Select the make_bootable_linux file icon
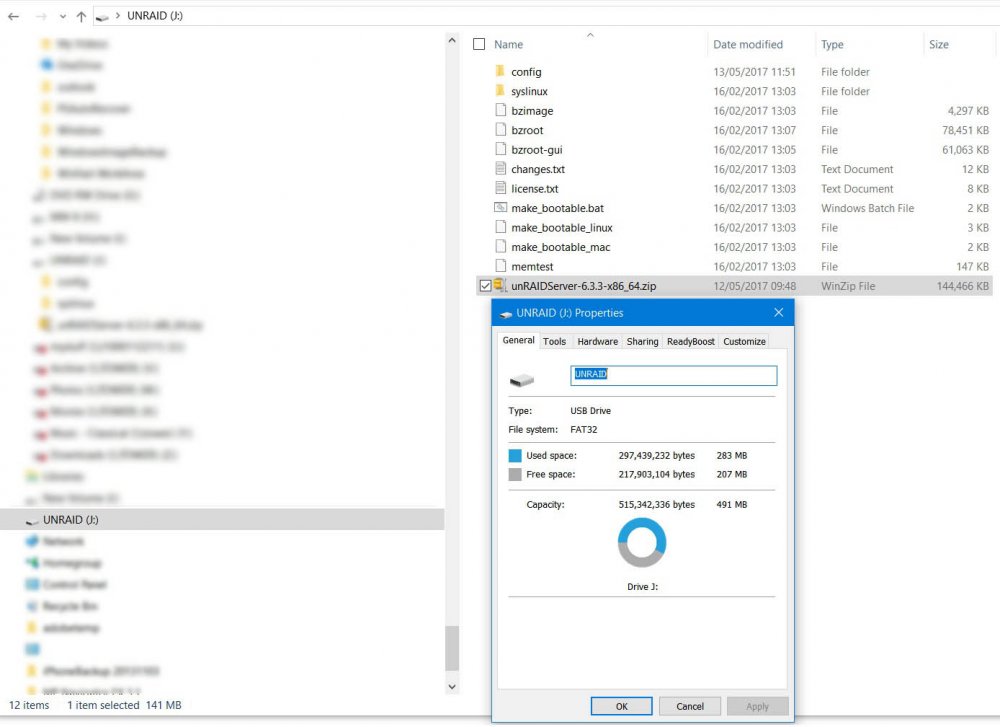The image size is (1000, 727). [501, 227]
